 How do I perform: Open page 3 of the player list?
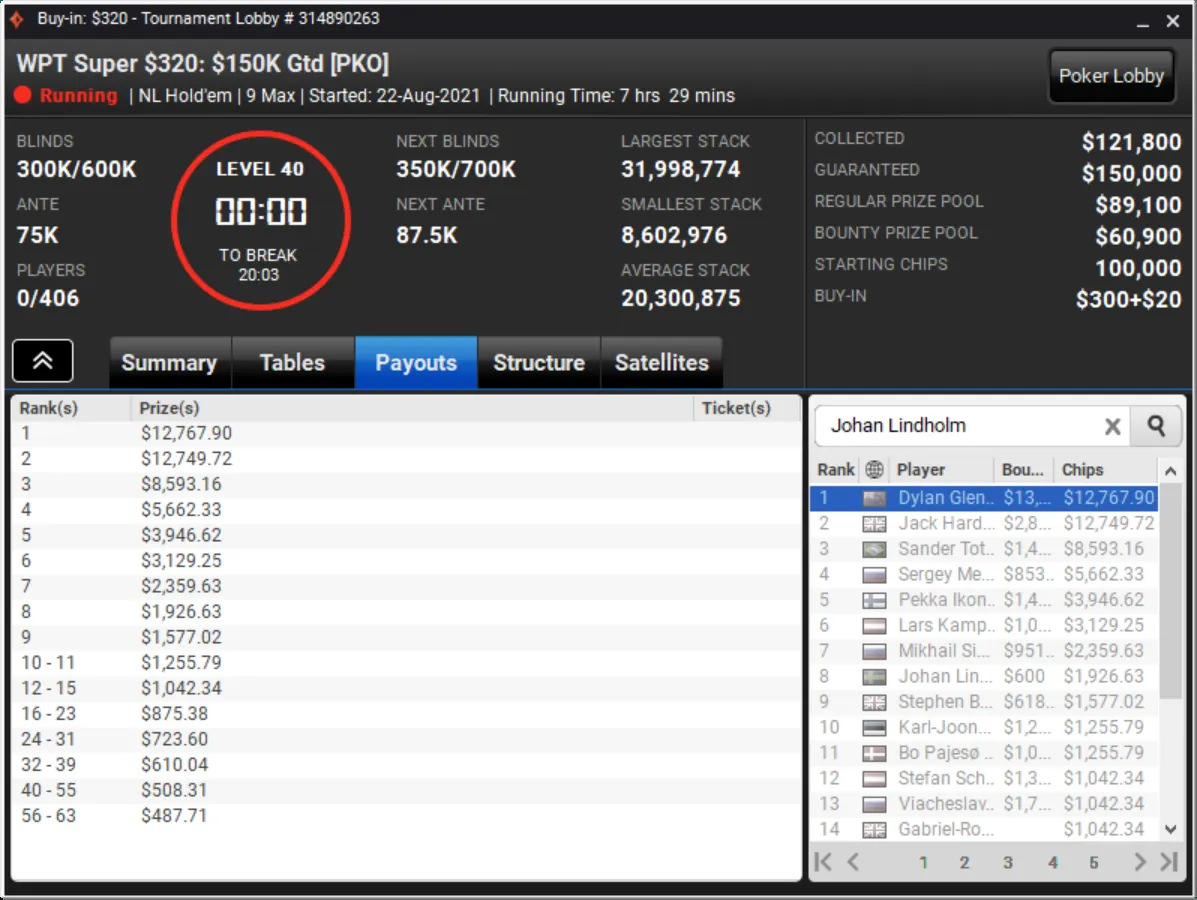[x=1008, y=862]
